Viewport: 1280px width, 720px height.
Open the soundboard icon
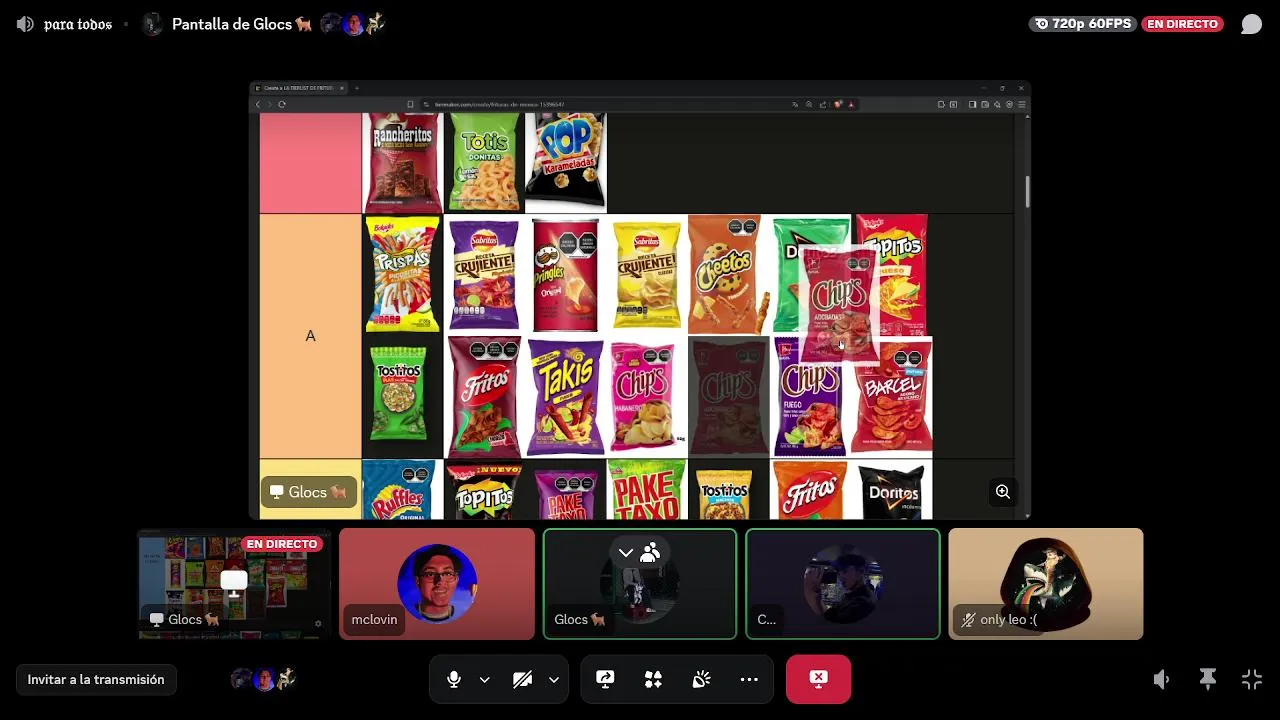pos(701,680)
